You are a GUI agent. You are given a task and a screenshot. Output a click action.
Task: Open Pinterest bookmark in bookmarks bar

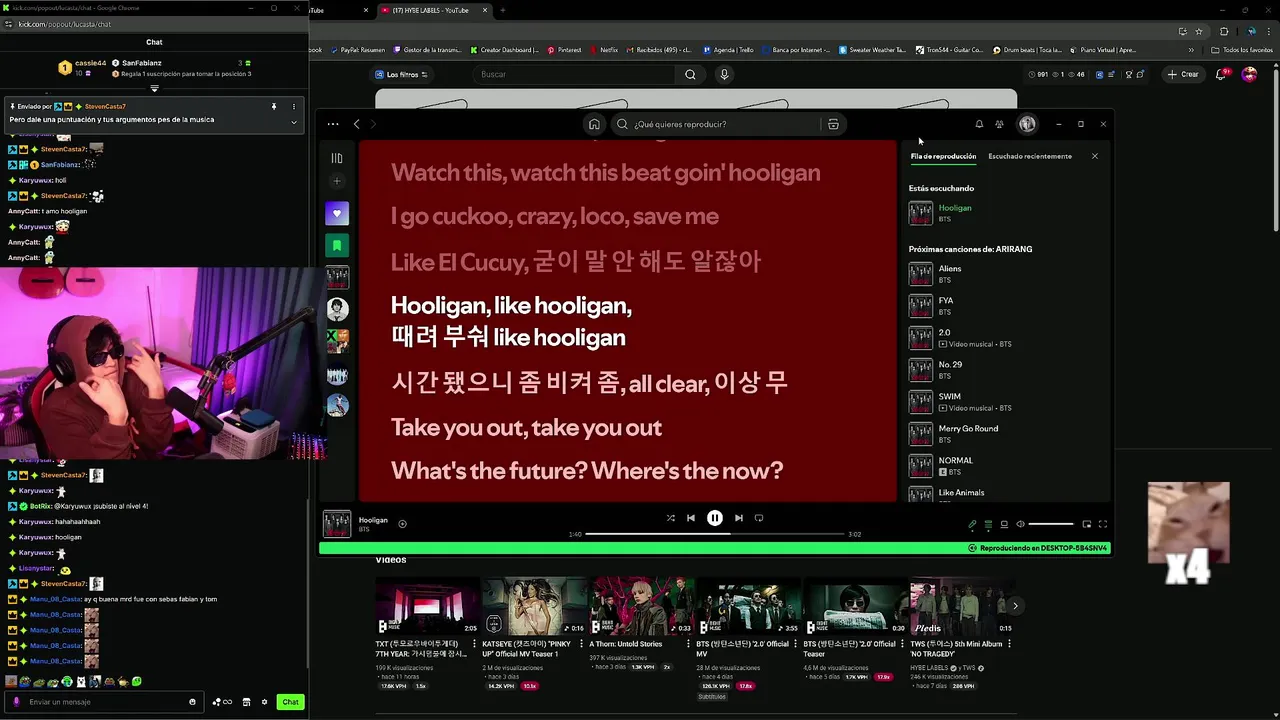[x=564, y=50]
